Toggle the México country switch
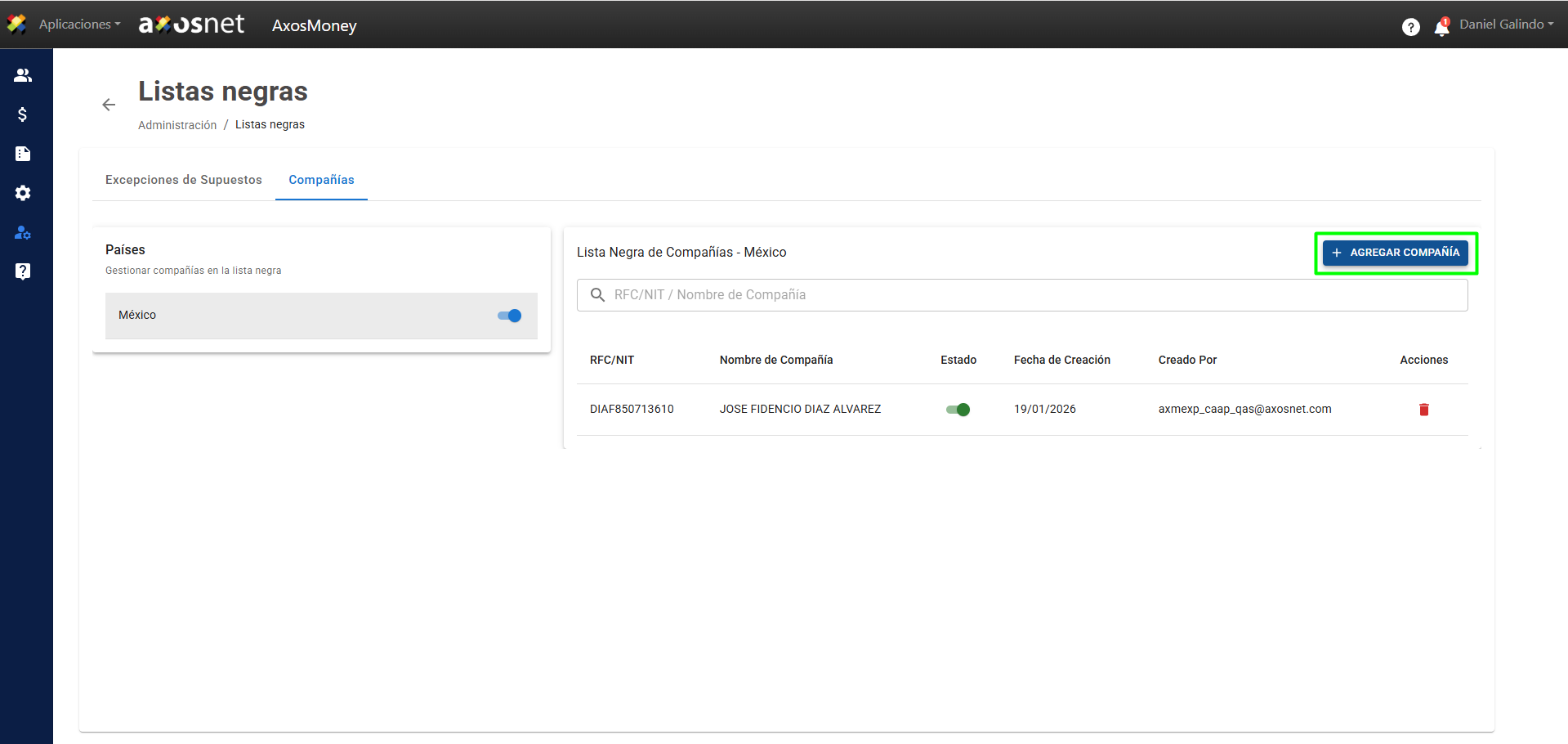1568x744 pixels. 510,316
